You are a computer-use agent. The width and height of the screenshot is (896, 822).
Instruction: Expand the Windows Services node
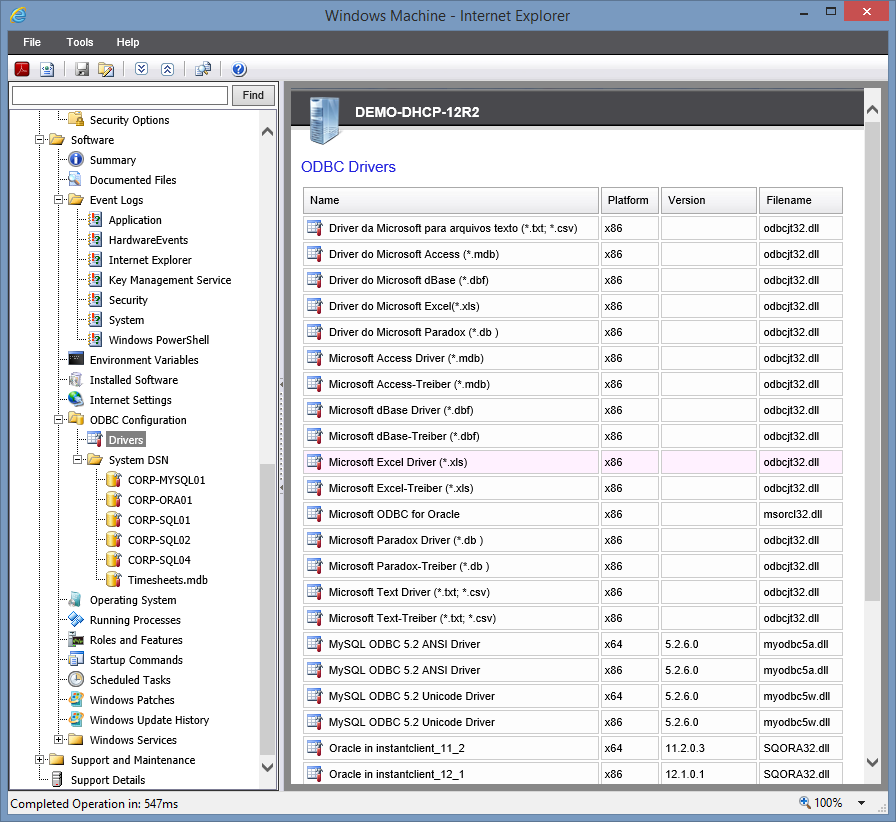pyautogui.click(x=60, y=740)
